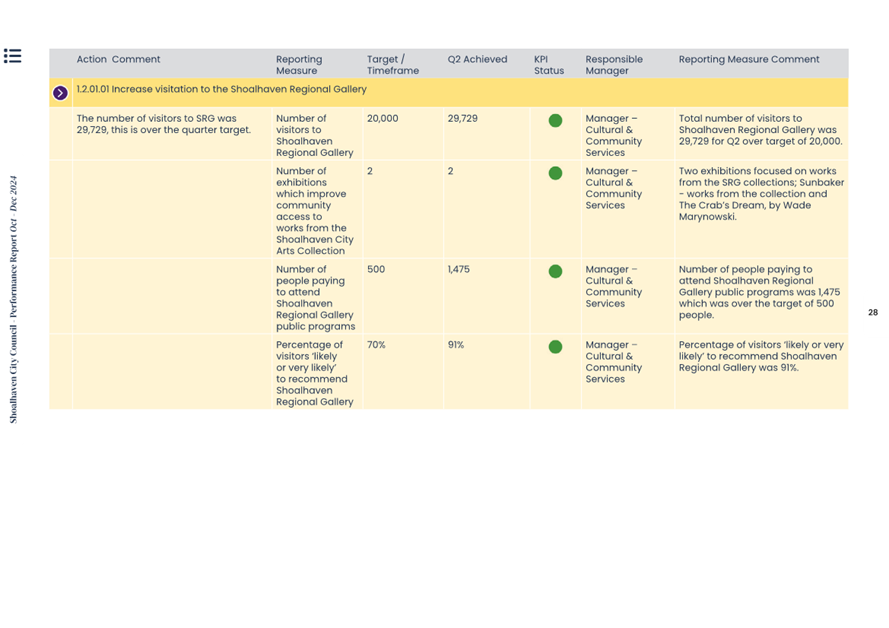
Task: Expand the purple chevron beside 1.2.01.01
Action: [60, 93]
